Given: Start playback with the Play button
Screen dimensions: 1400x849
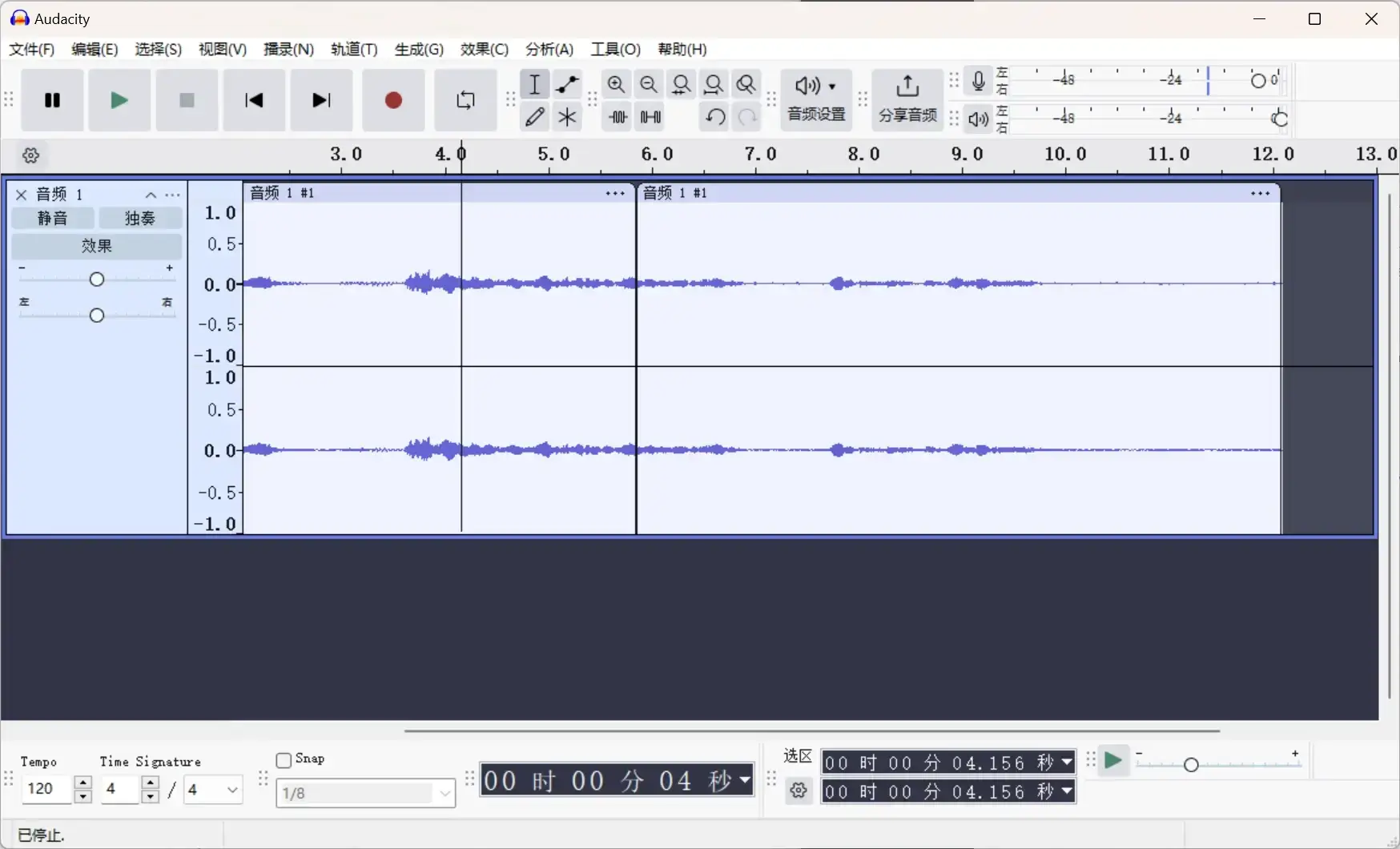Looking at the screenshot, I should click(119, 100).
